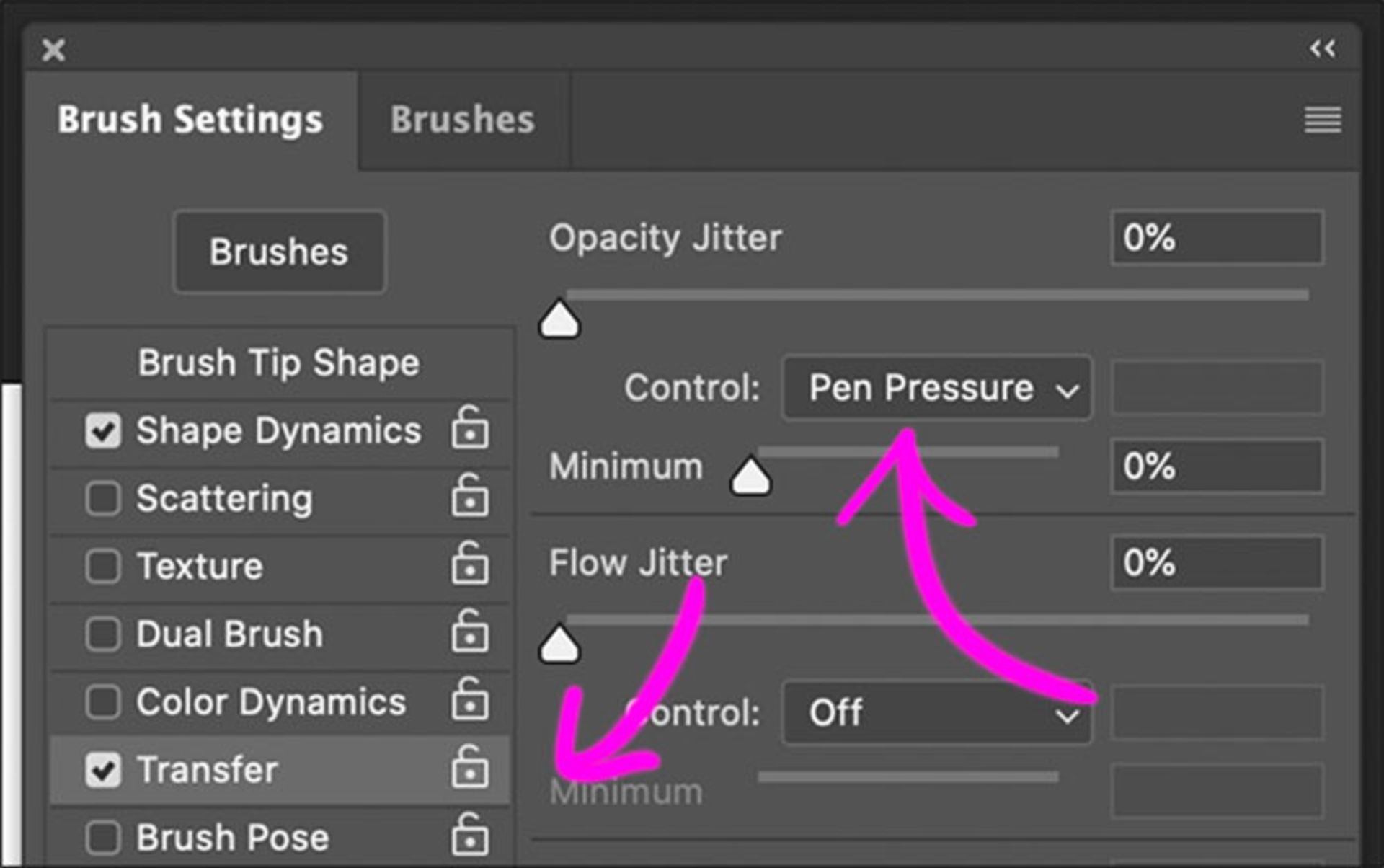
Task: Click lock icon next to Shape Dynamics
Action: [x=469, y=428]
